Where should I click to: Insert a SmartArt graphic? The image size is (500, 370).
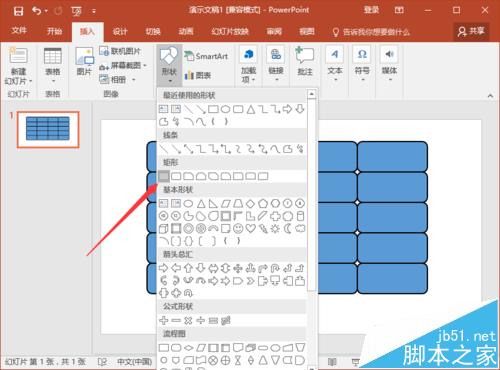coord(207,56)
